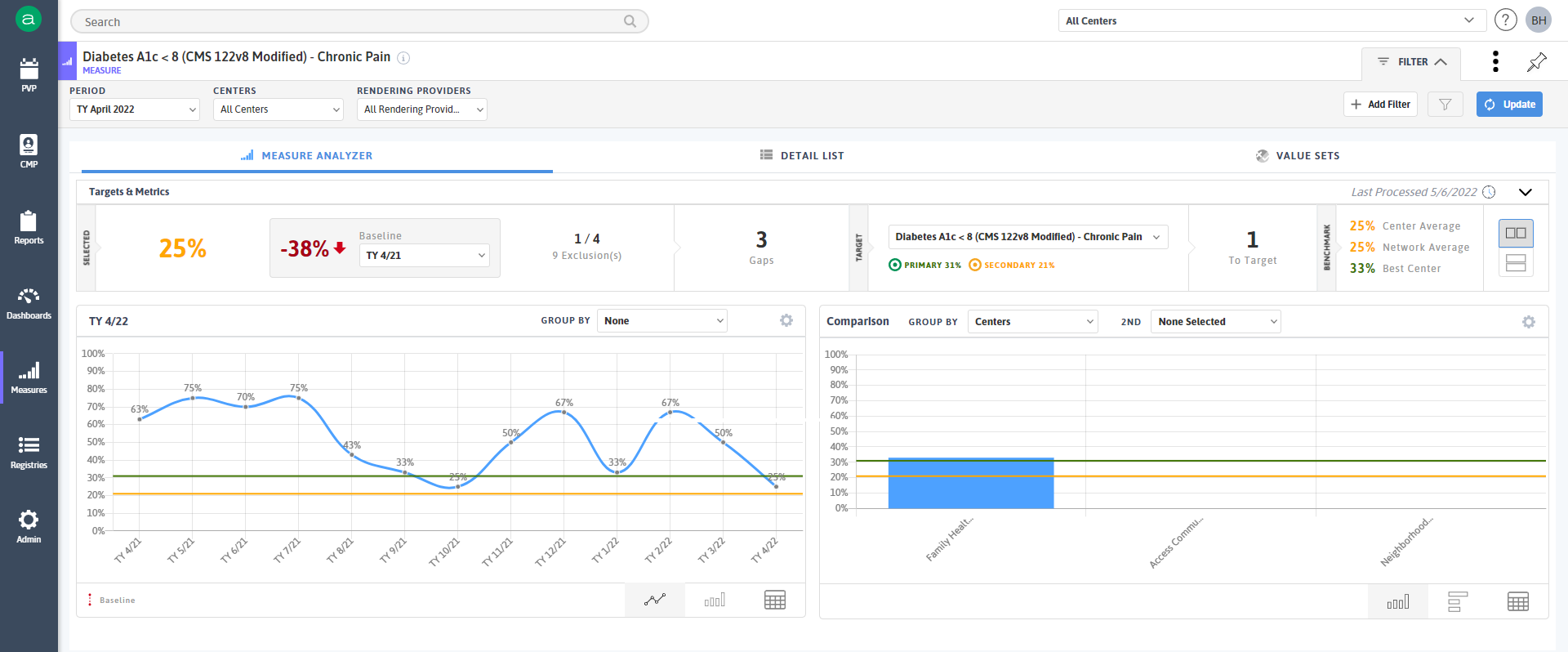1568x652 pixels.
Task: Switch to the Value Sets tab
Action: [1298, 155]
